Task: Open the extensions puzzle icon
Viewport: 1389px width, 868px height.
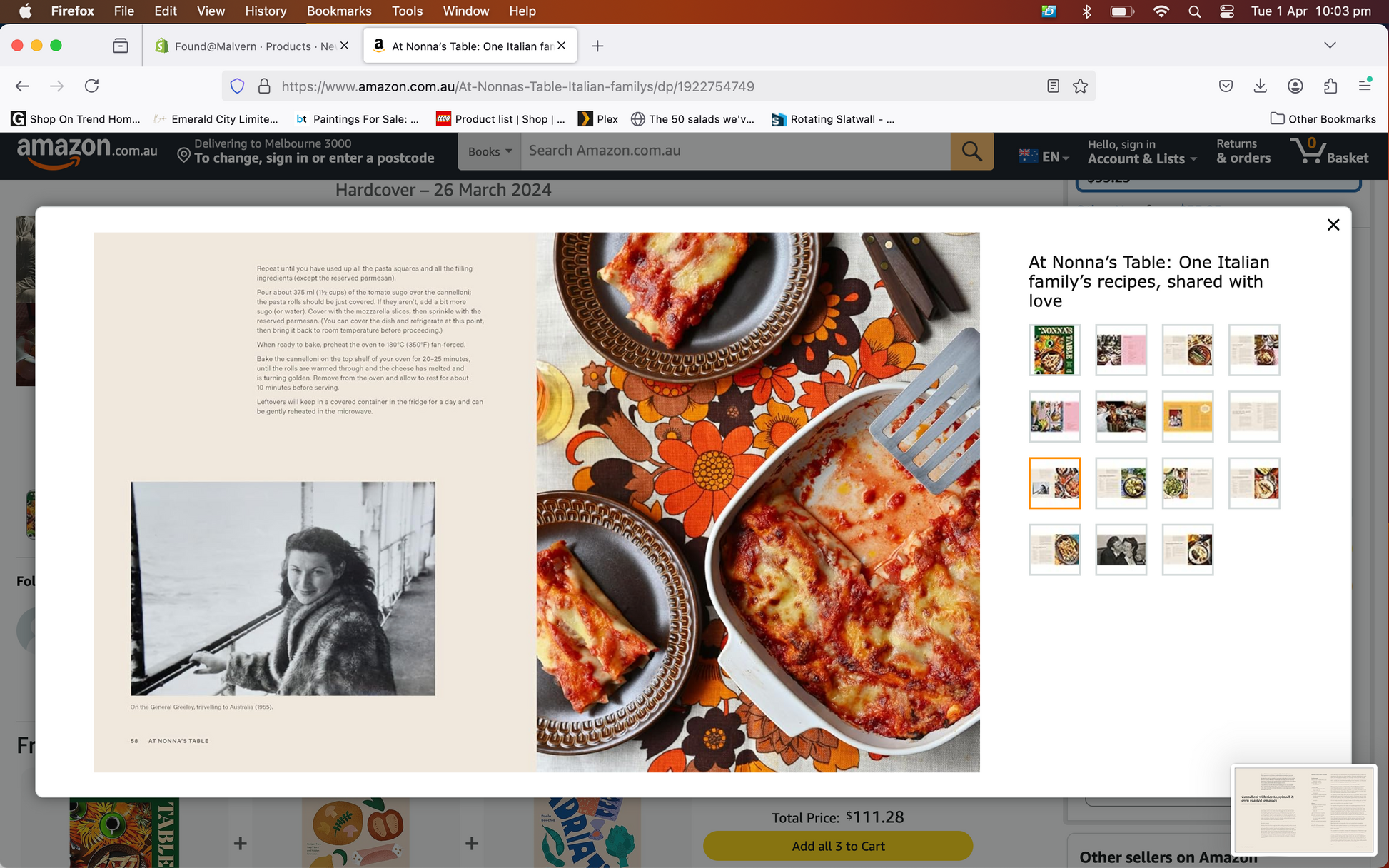Action: click(x=1330, y=86)
